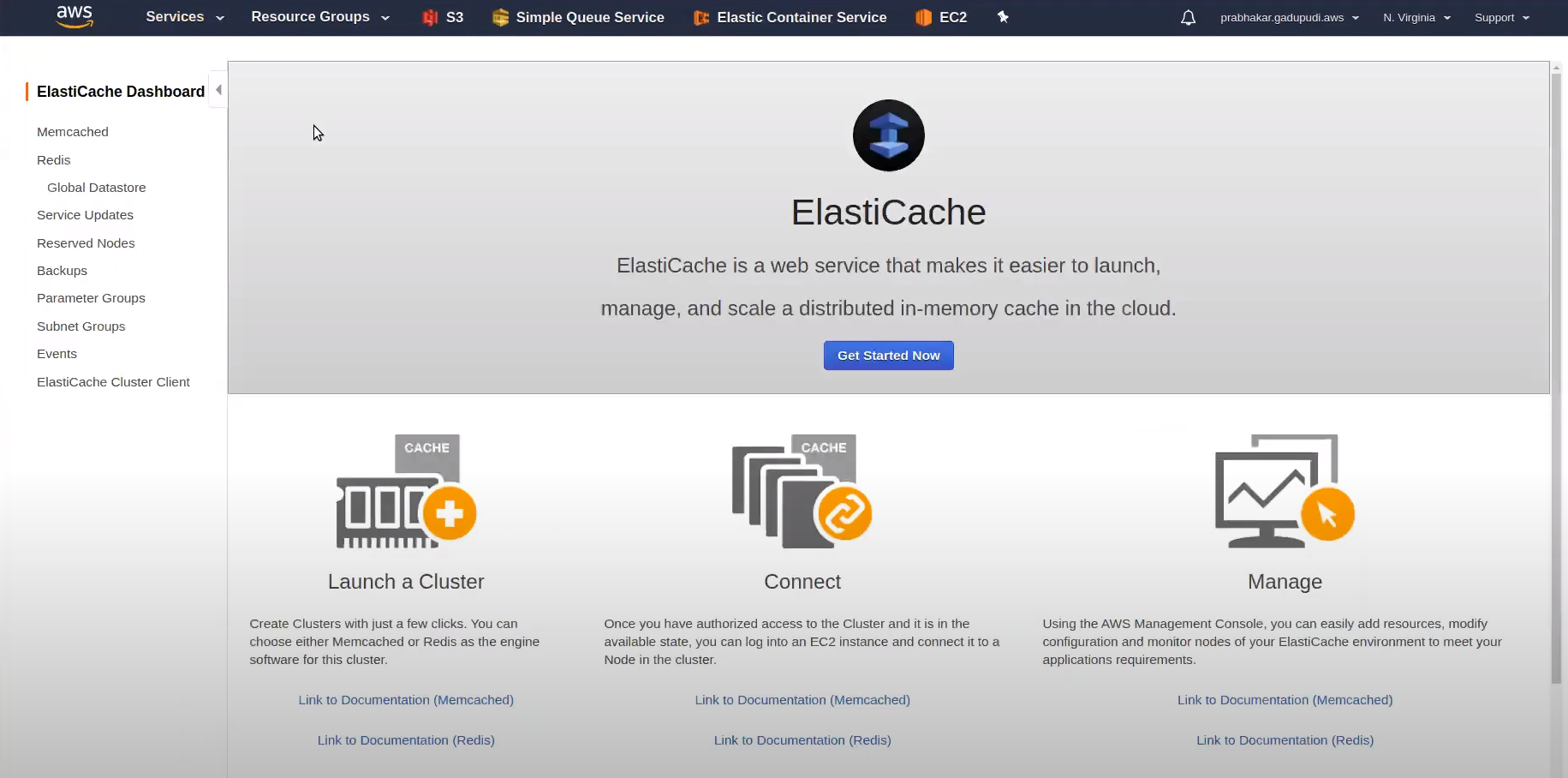
Task: Click the AWS logo home icon
Action: pyautogui.click(x=75, y=16)
